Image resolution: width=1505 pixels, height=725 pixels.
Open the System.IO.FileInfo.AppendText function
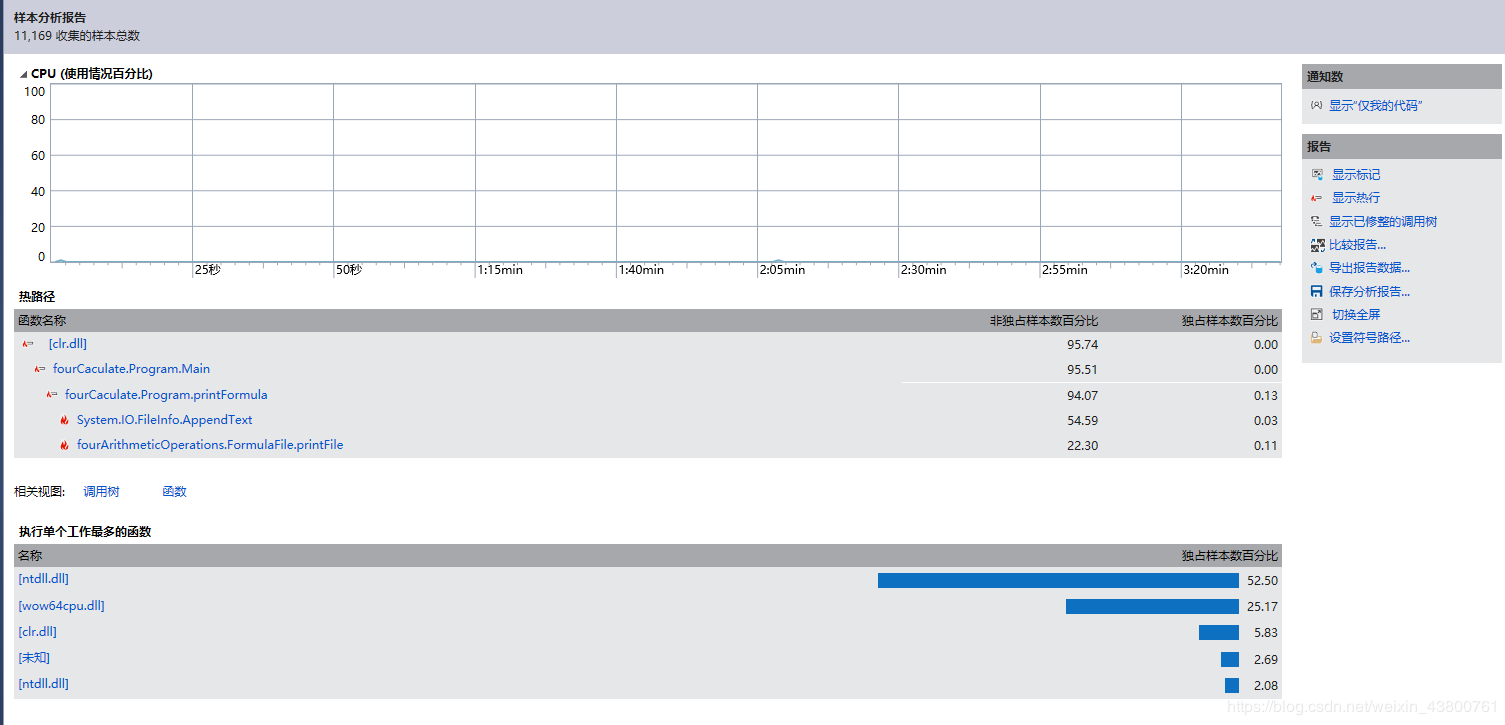point(164,420)
